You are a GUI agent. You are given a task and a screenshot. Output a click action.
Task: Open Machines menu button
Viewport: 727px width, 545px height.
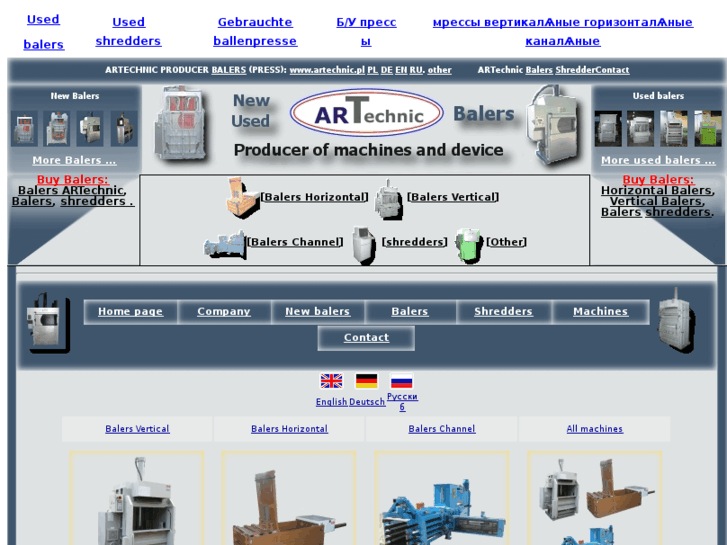coord(600,312)
